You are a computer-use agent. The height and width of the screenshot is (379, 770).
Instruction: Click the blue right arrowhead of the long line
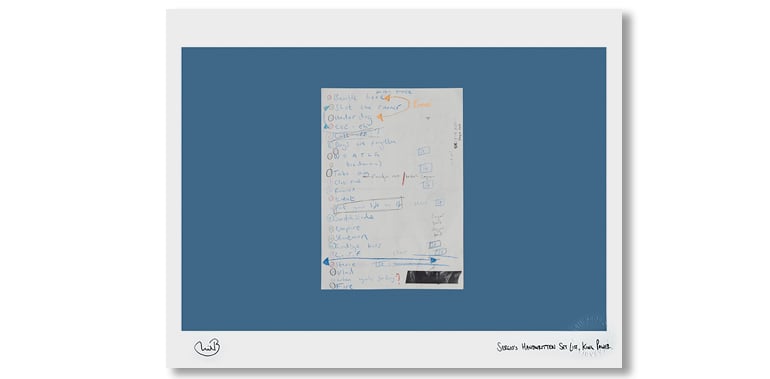[433, 260]
